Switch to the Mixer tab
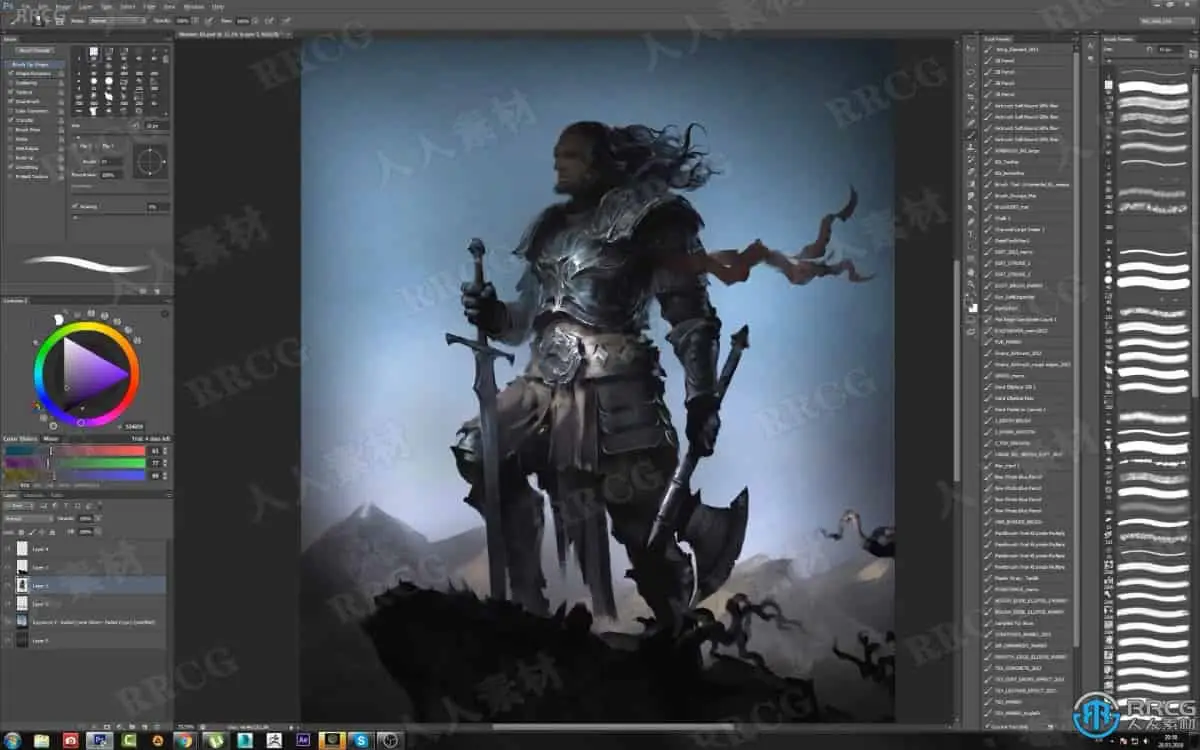The image size is (1200, 750). tap(50, 438)
